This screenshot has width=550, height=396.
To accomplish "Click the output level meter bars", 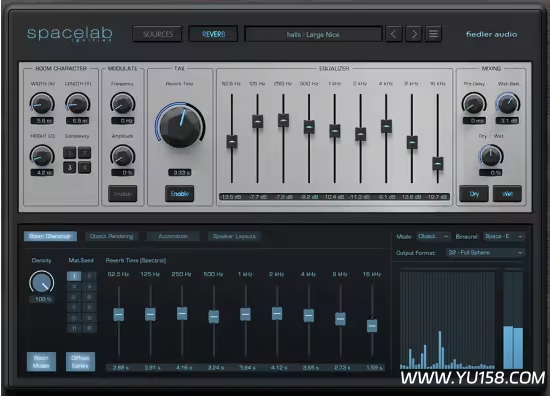I will pos(513,320).
